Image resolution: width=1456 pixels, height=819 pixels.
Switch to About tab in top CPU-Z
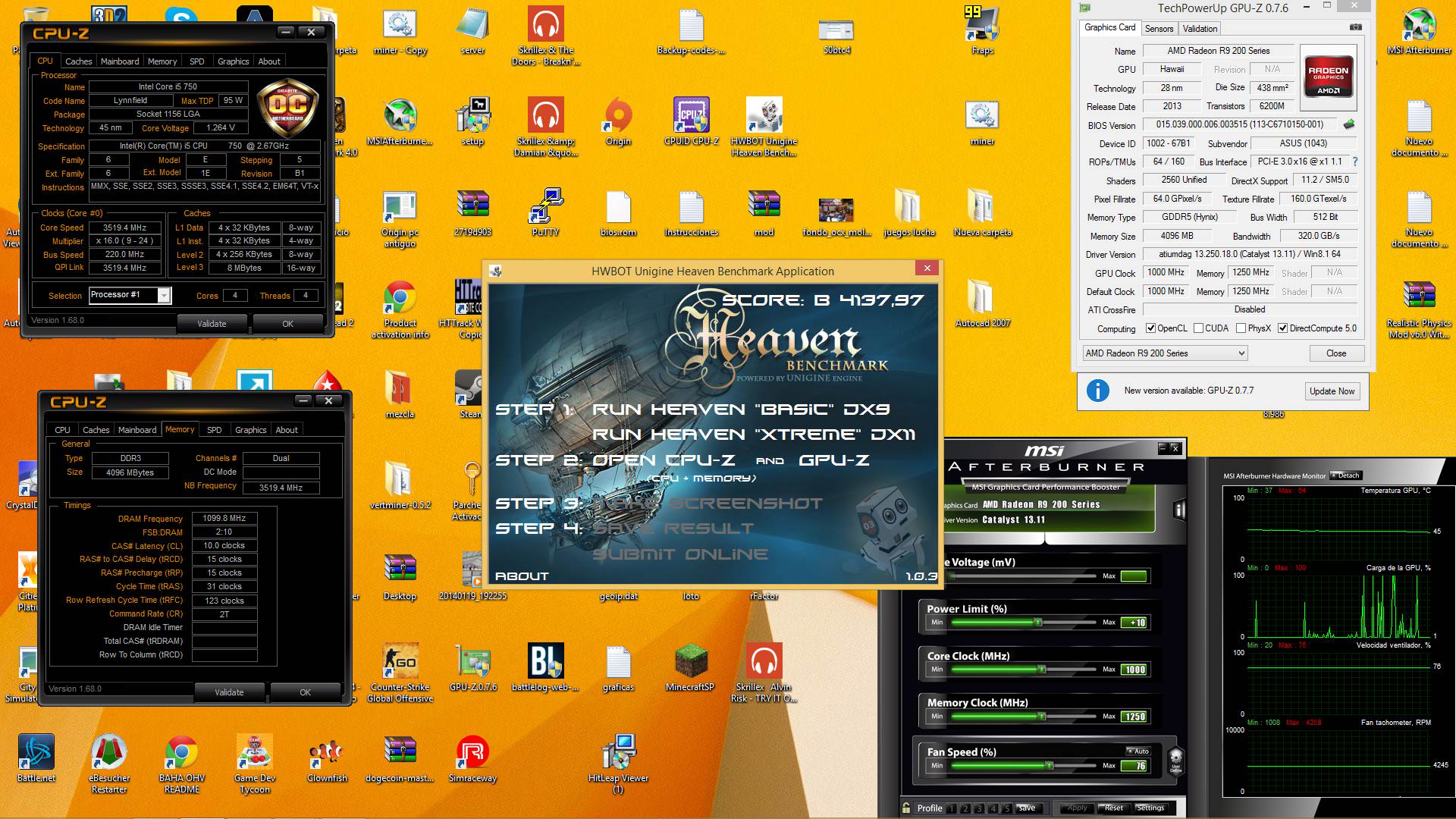269,61
